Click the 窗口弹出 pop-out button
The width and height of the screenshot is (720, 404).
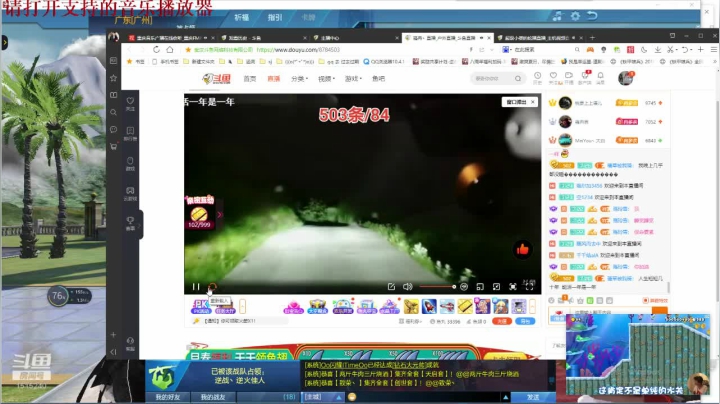coord(516,102)
